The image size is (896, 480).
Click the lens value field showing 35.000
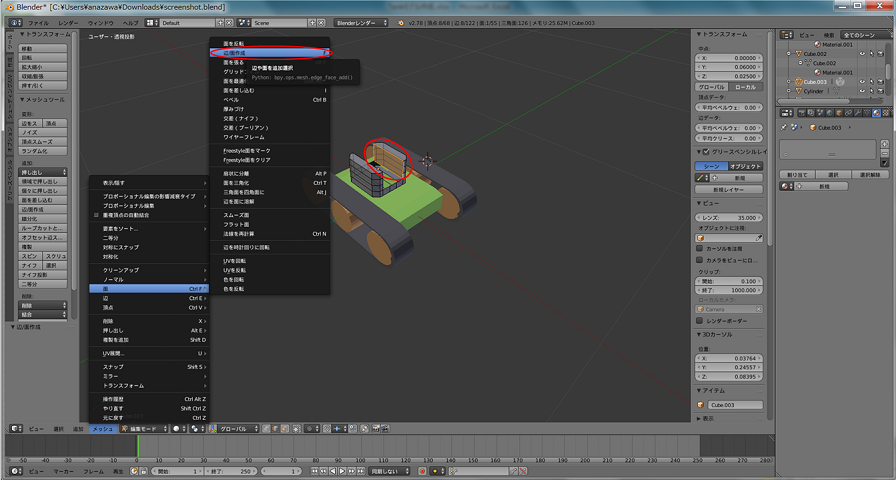click(x=731, y=217)
